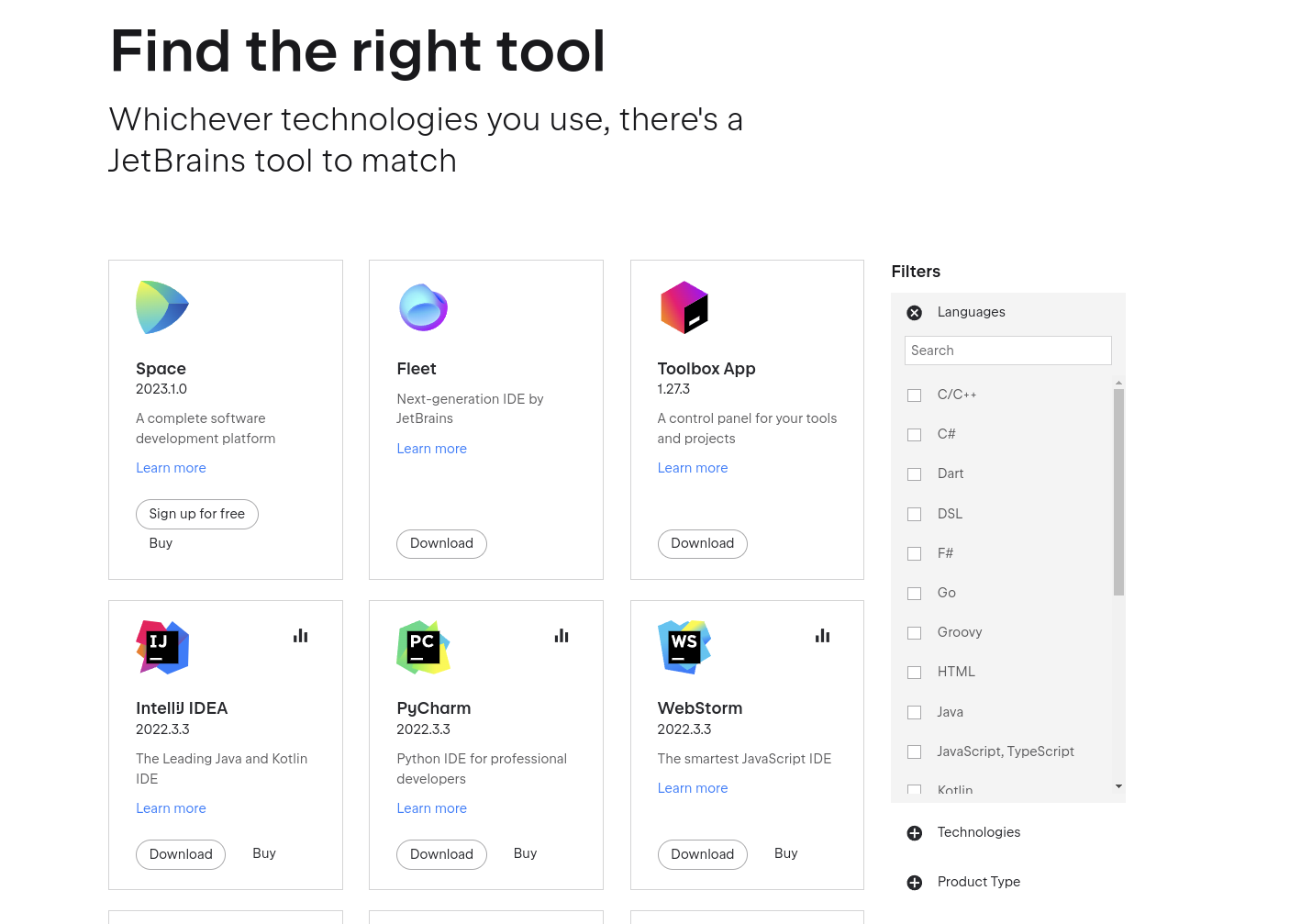Open Learn more link under Fleet
Viewport: 1301px width, 924px height.
tap(431, 449)
